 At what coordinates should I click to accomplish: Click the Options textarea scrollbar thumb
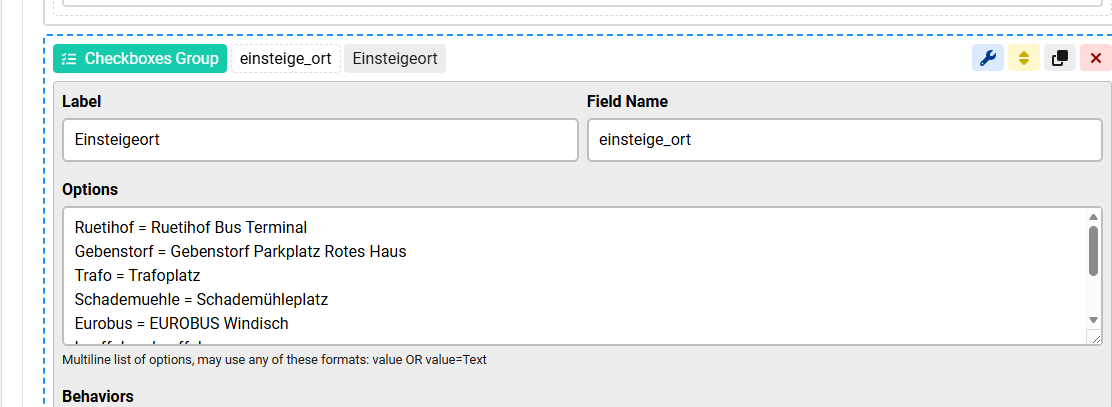(1094, 250)
